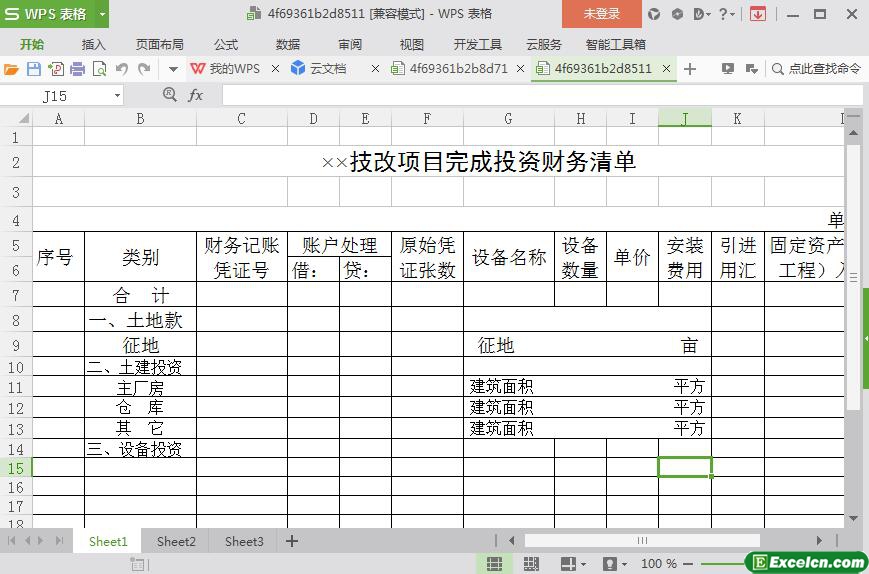
Task: Click the vertical scrollbar down arrow
Action: [853, 519]
